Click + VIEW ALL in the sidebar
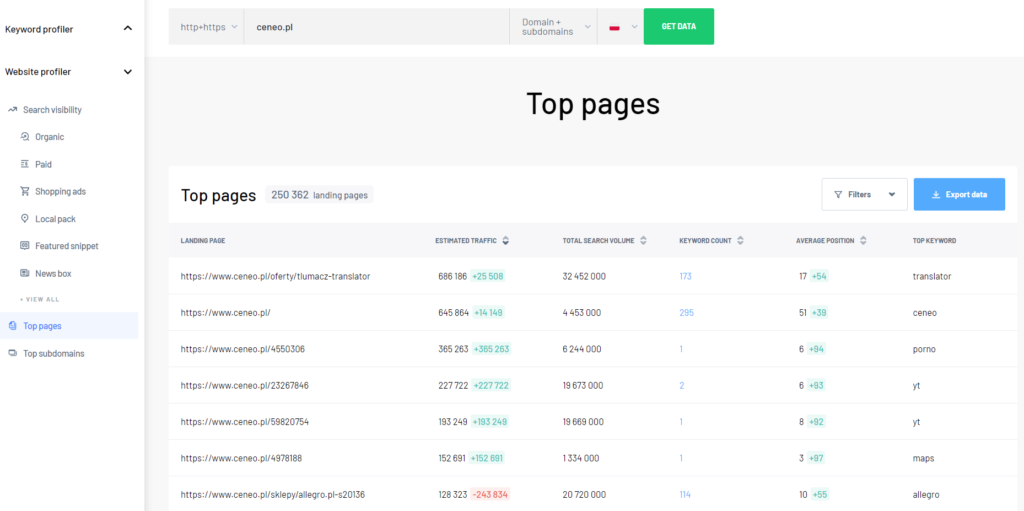This screenshot has height=511, width=1024. (39, 299)
